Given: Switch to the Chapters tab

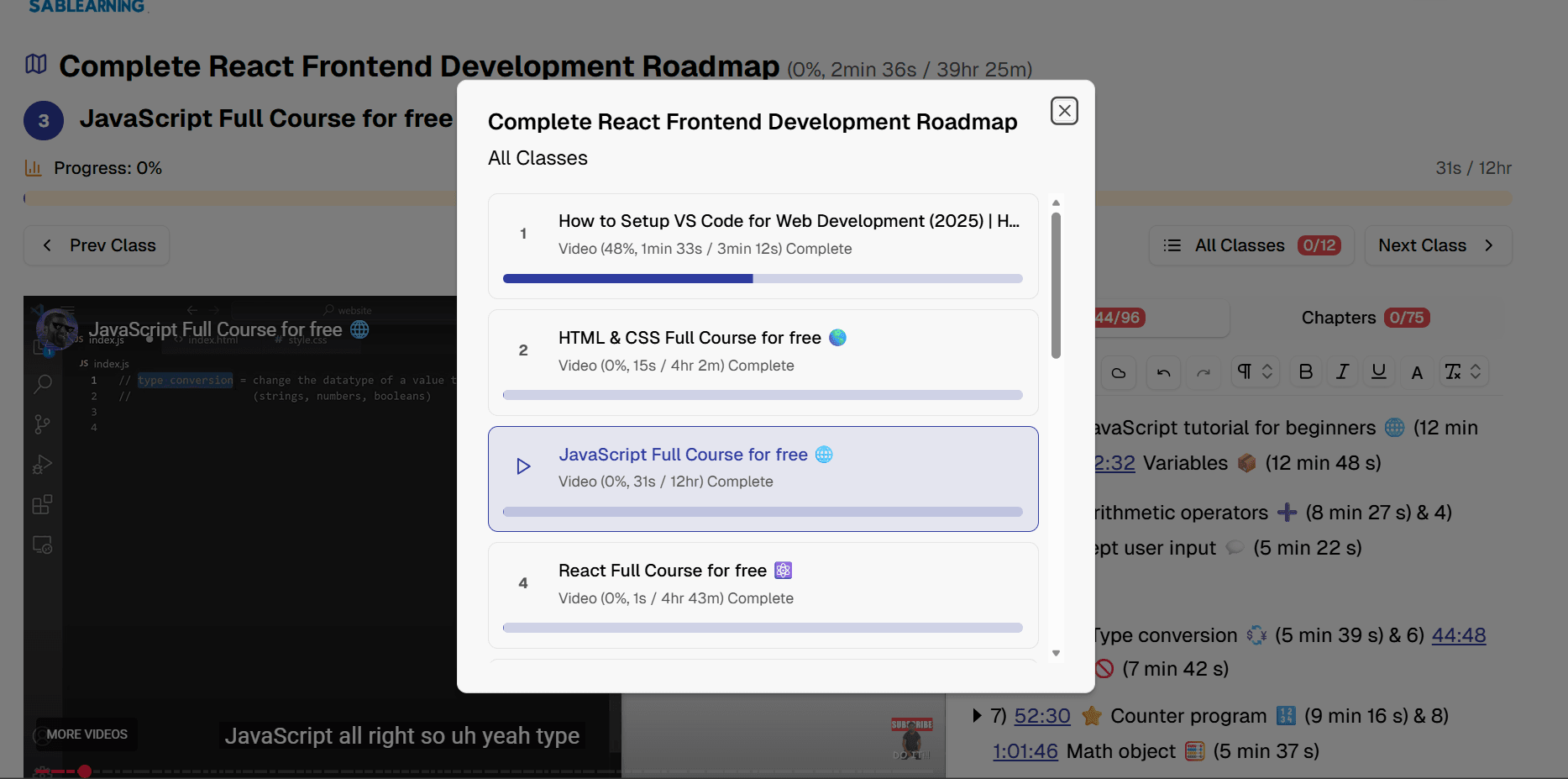Looking at the screenshot, I should pos(1364,318).
